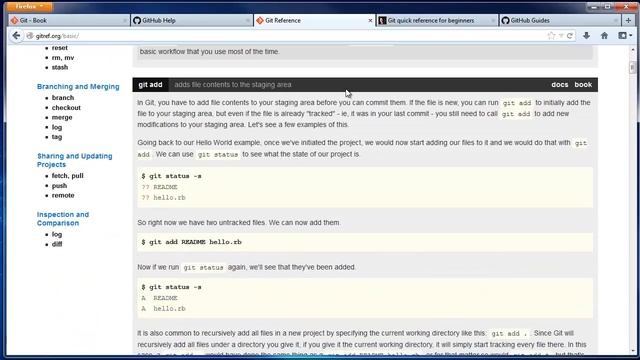Open the Firefox application menu

pos(29,7)
